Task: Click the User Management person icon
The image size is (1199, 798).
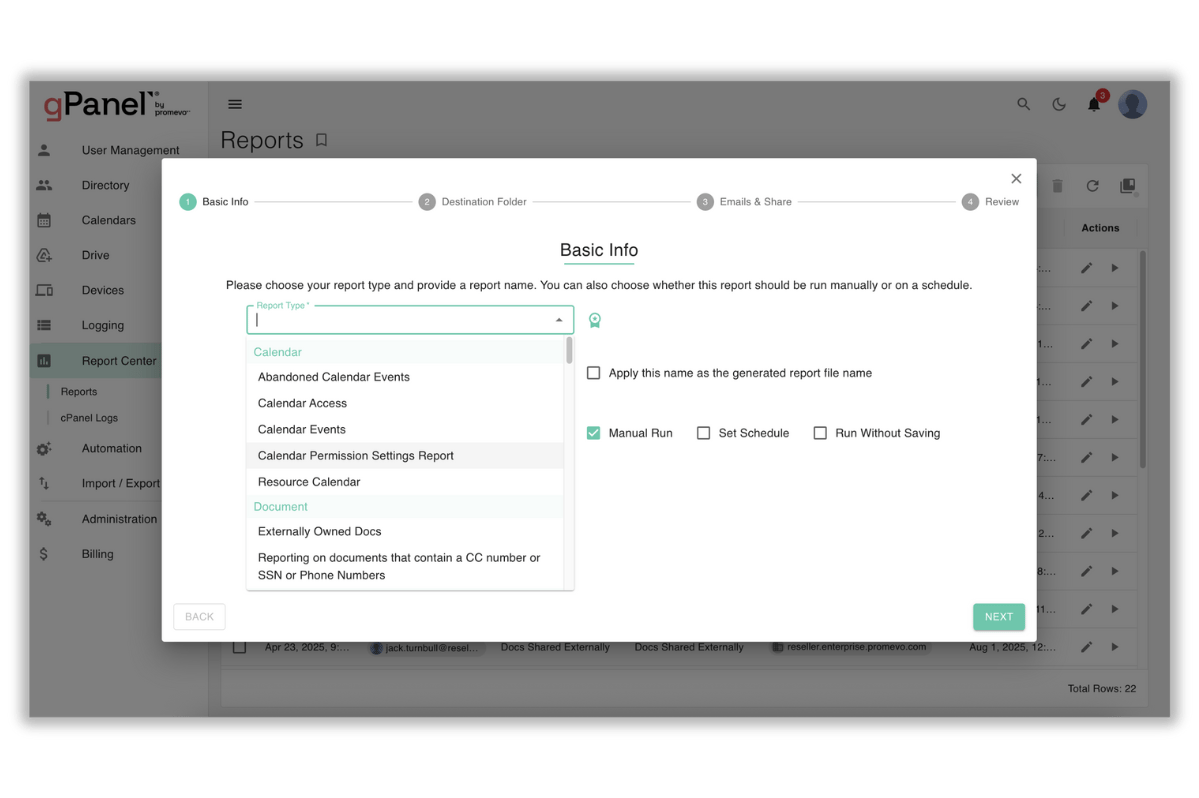Action: click(44, 150)
